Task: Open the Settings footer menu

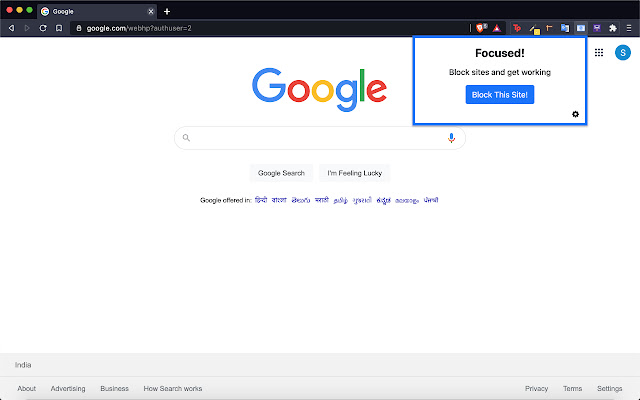Action: coord(609,389)
